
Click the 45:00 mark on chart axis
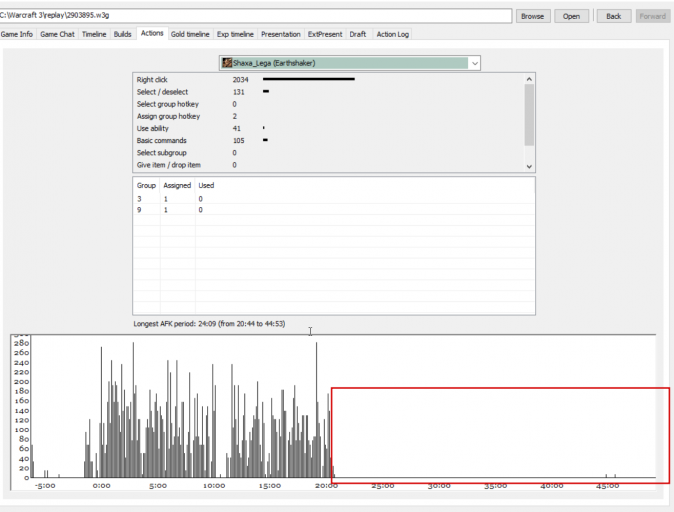tap(607, 486)
